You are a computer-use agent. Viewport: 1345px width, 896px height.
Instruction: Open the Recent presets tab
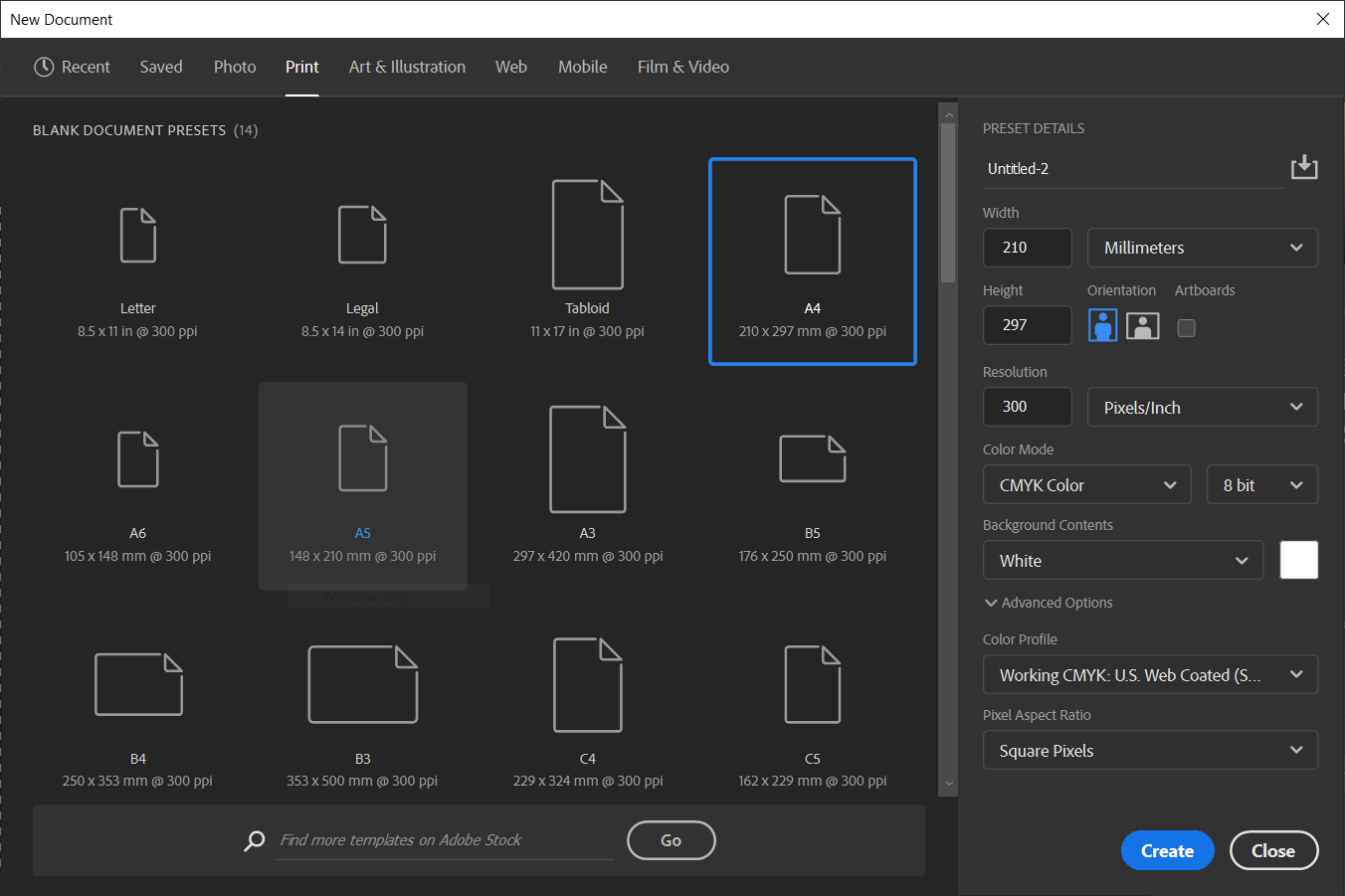[x=72, y=67]
